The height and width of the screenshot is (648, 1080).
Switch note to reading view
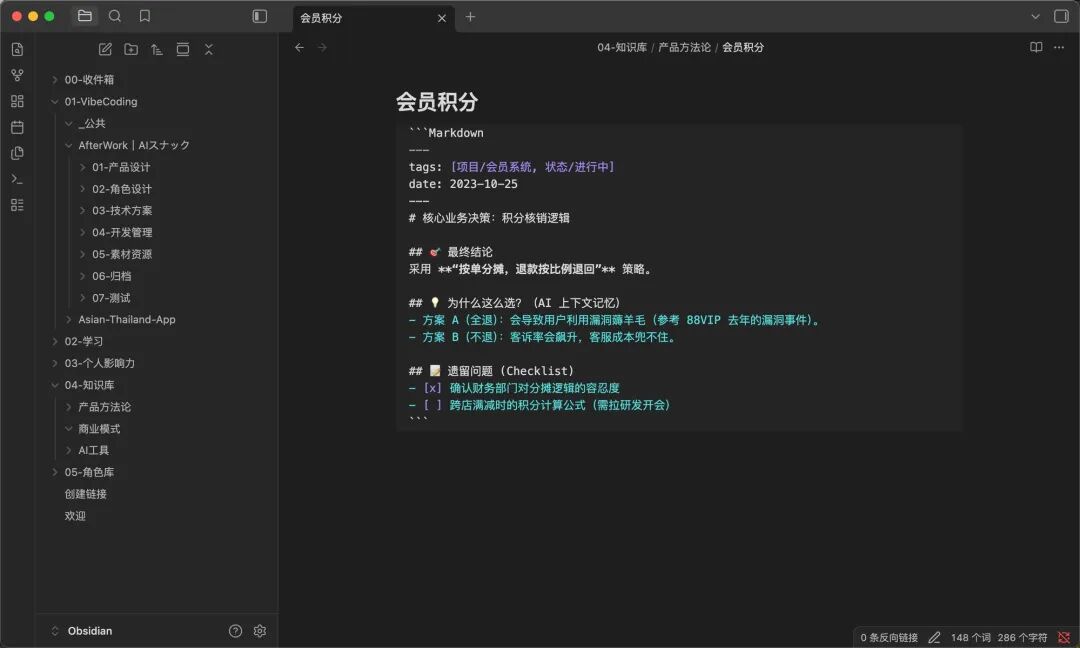pyautogui.click(x=1036, y=47)
